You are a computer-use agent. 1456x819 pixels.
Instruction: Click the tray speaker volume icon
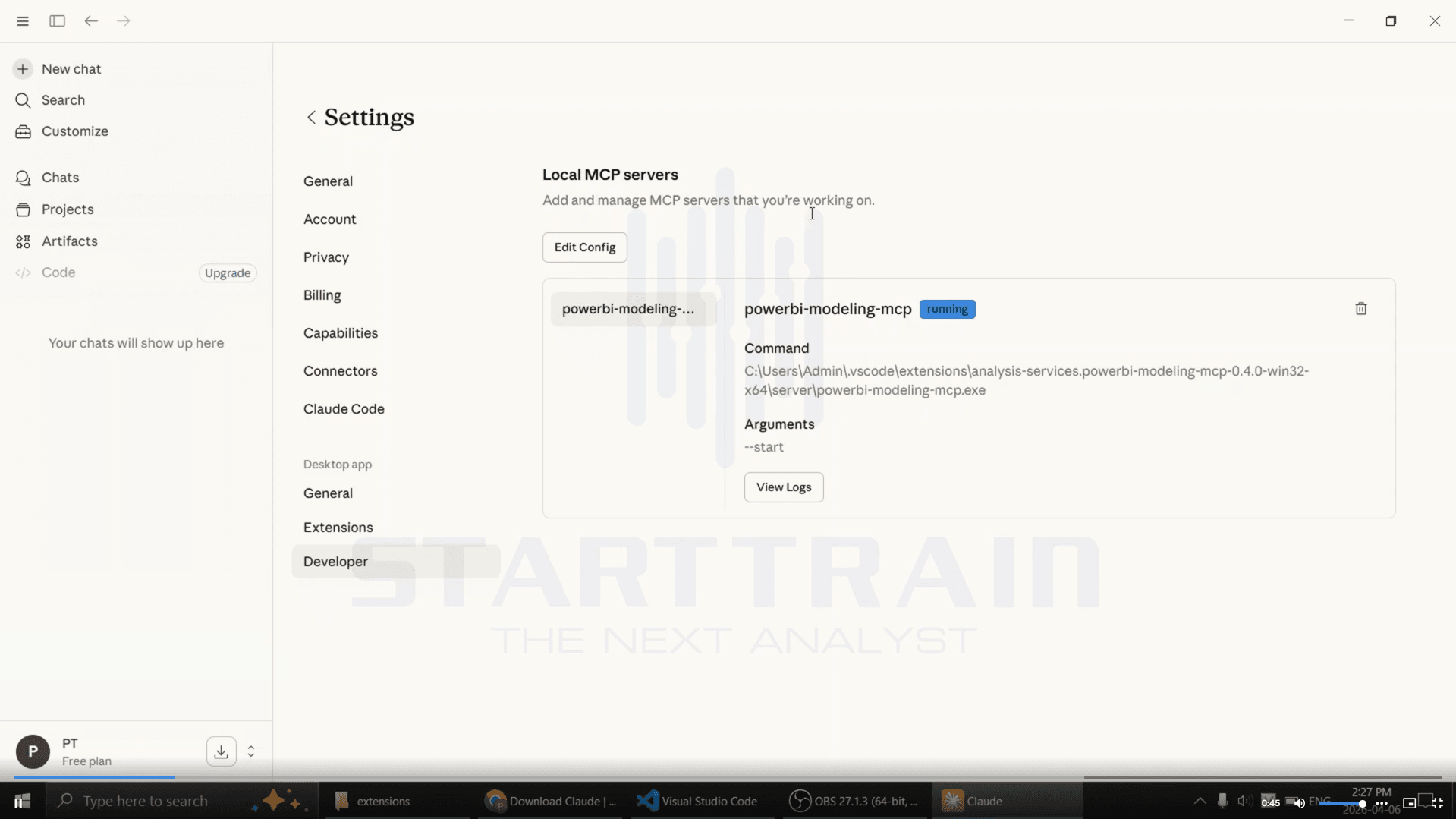tap(1244, 801)
